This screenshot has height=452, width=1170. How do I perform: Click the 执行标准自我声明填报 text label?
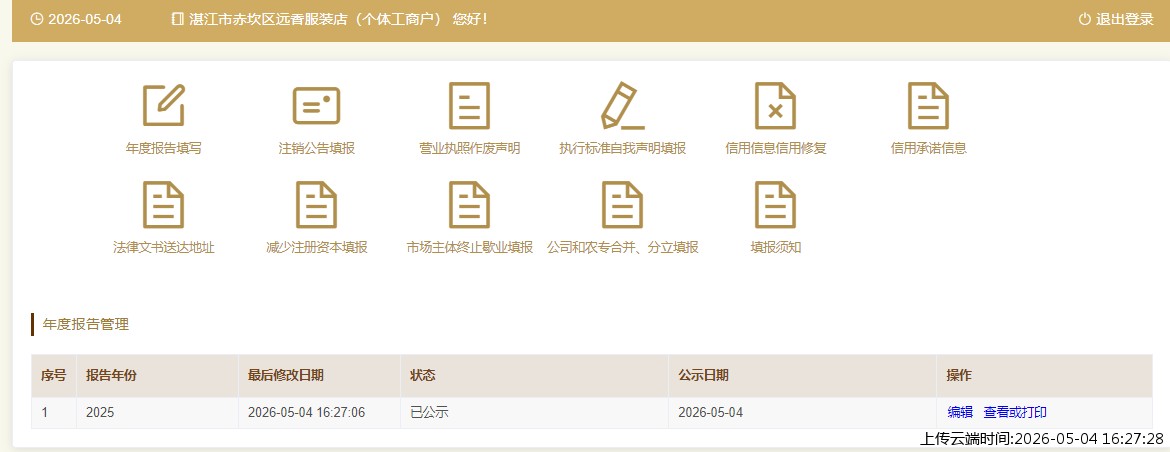click(x=622, y=148)
